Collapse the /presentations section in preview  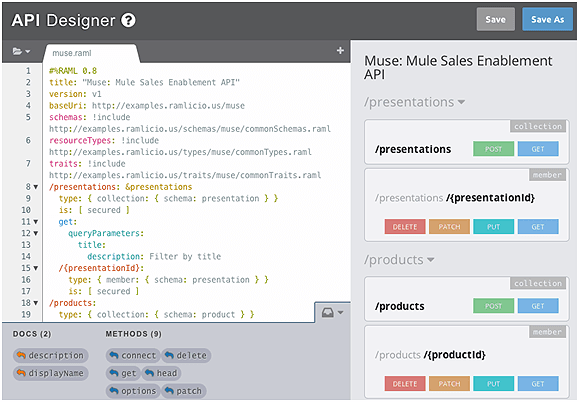(414, 102)
